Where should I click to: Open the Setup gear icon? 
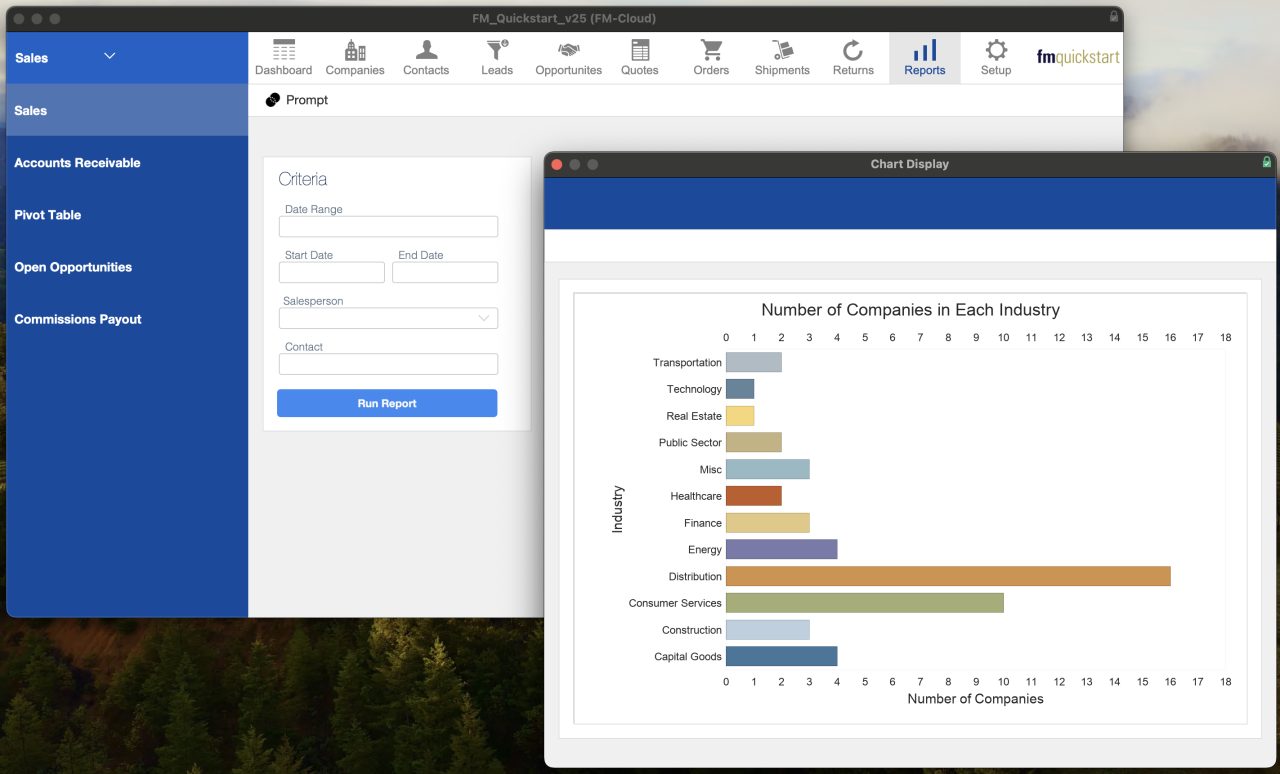(996, 50)
